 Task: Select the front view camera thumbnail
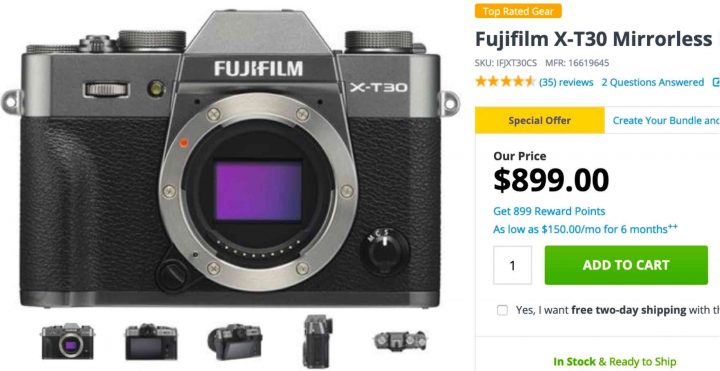point(68,341)
